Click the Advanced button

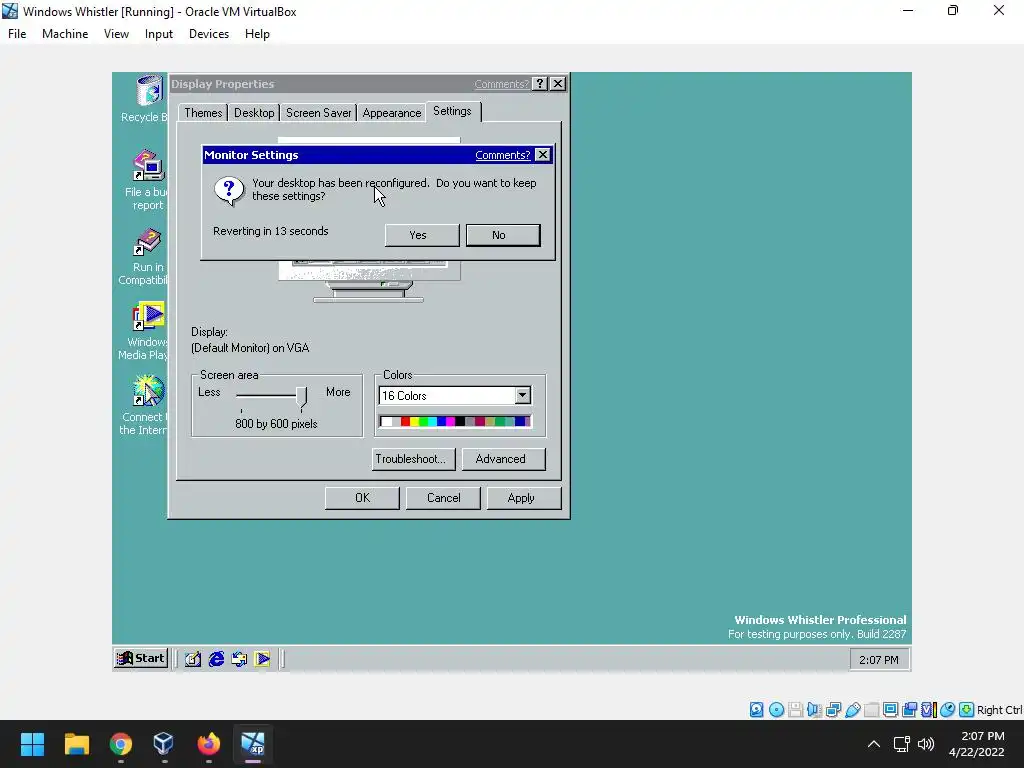[x=503, y=459]
